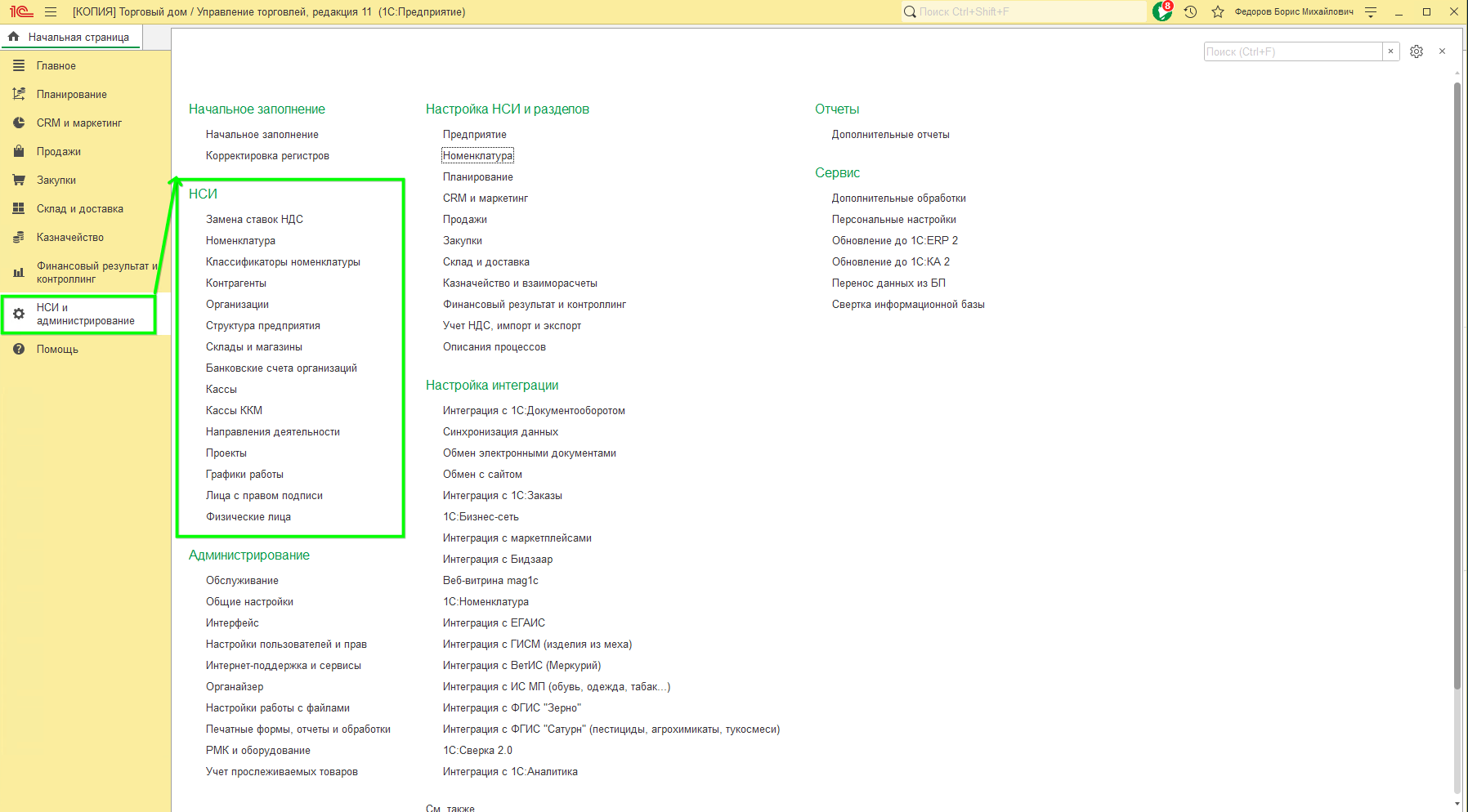Open Контрагенты link under НСИ
Image resolution: width=1468 pixels, height=812 pixels.
[235, 283]
